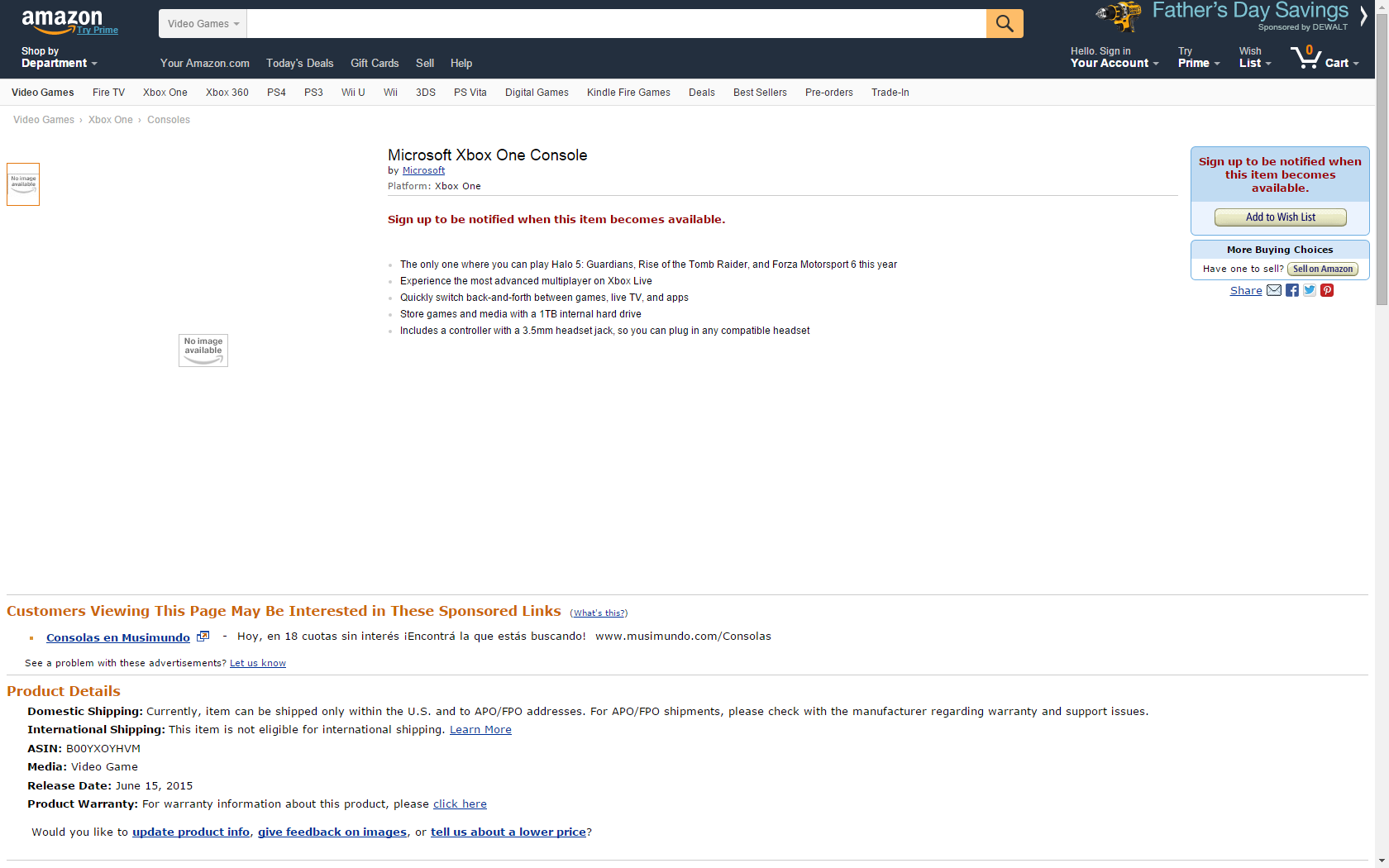The height and width of the screenshot is (868, 1389).
Task: Click the external-link icon beside Consolas en Musimundo
Action: (x=203, y=637)
